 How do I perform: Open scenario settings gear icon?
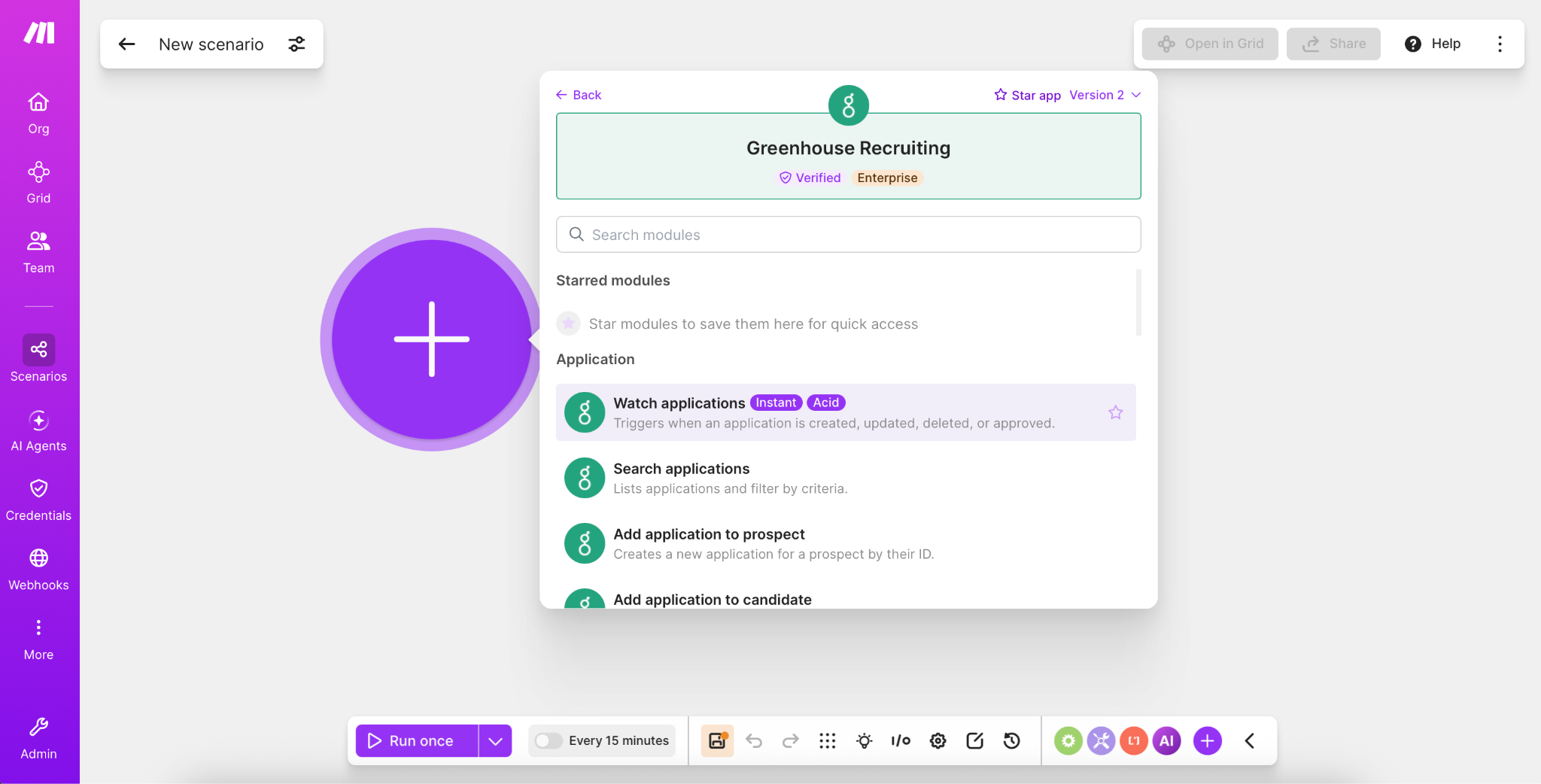(938, 741)
